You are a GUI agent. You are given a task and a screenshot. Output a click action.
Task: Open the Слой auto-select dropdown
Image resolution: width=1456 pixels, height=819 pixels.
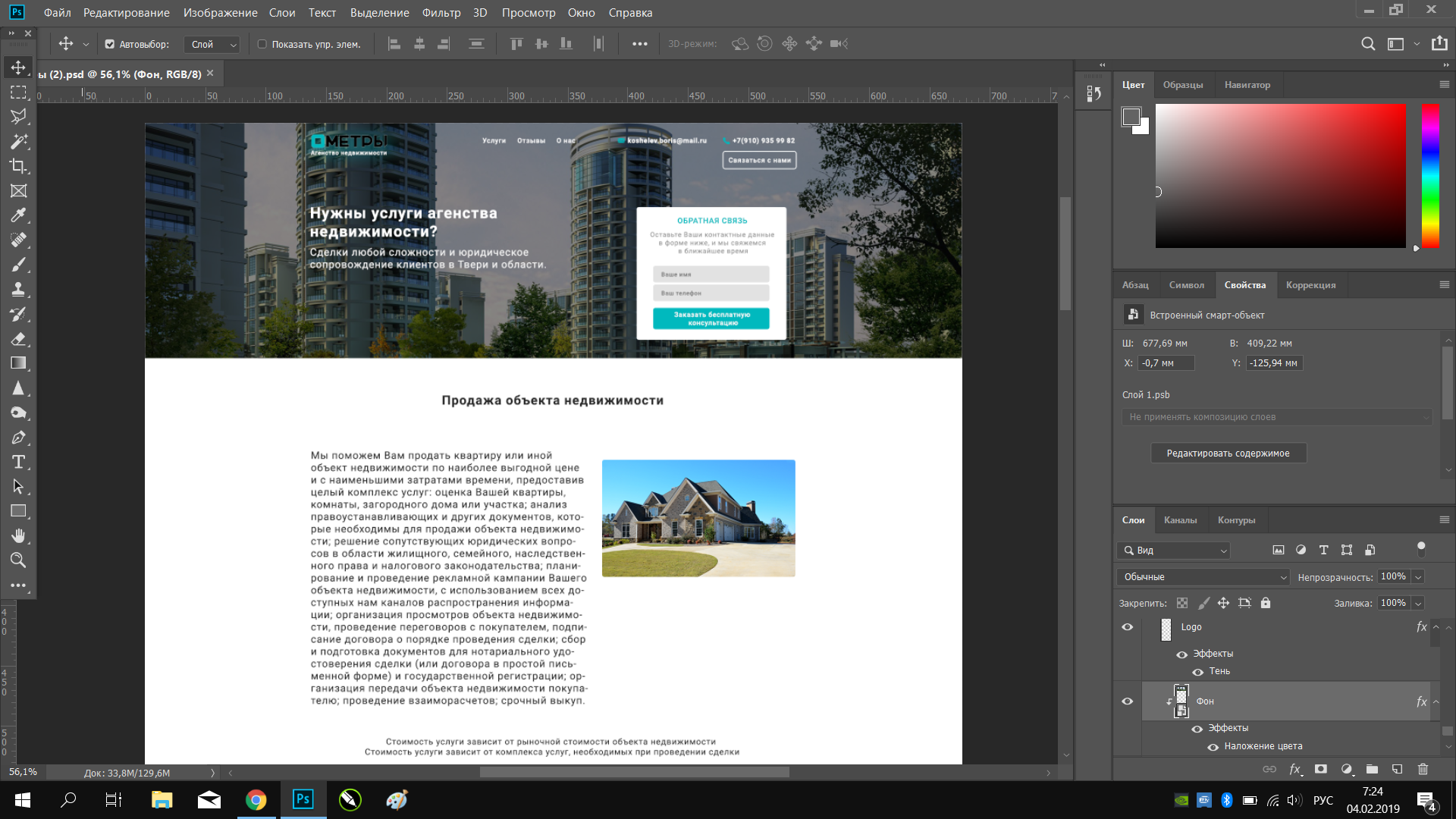(212, 44)
